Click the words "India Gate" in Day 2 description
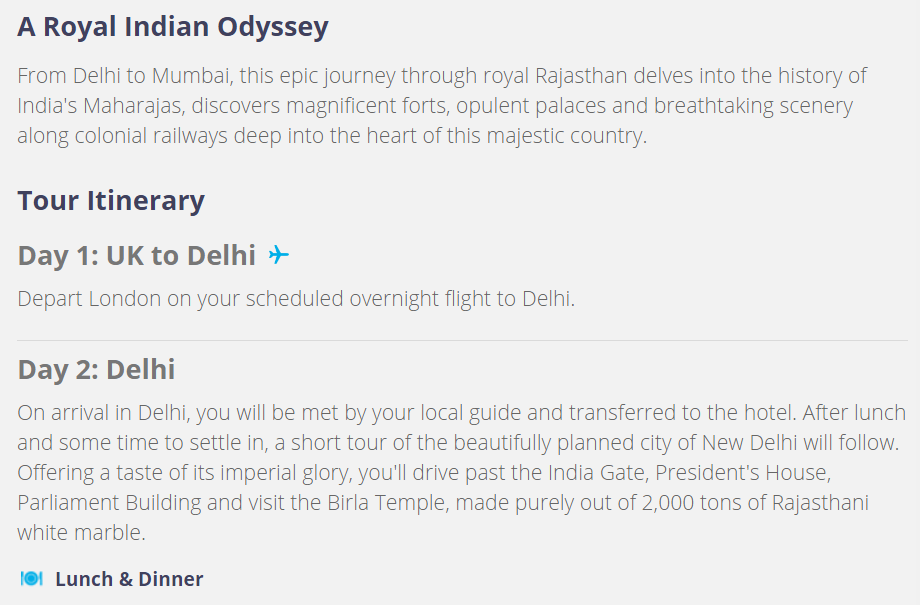920x605 pixels. coord(598,473)
